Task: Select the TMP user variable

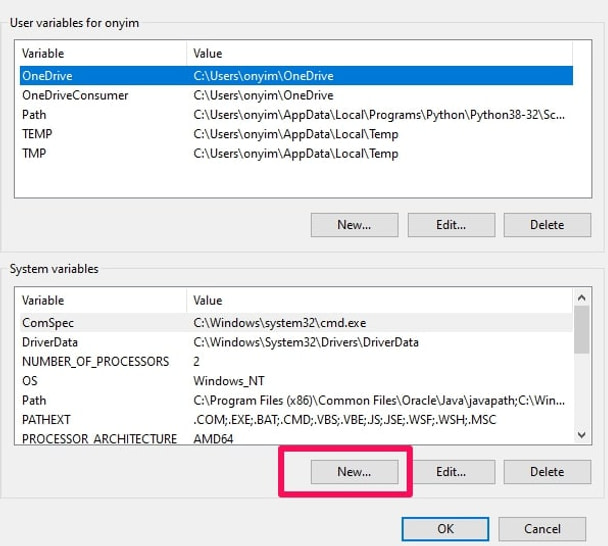Action: tap(296, 153)
